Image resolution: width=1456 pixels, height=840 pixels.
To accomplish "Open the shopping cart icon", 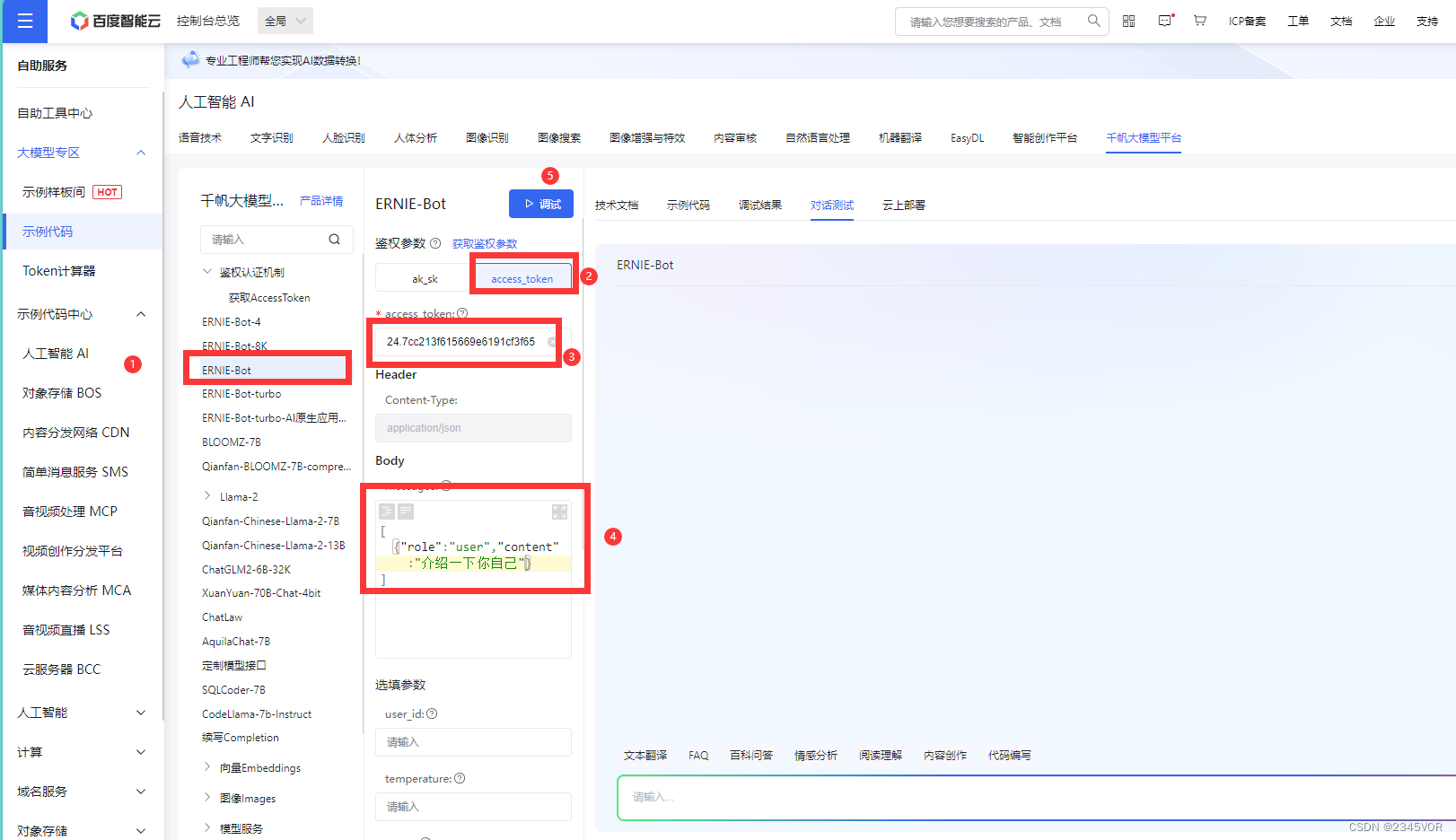I will pos(1200,21).
